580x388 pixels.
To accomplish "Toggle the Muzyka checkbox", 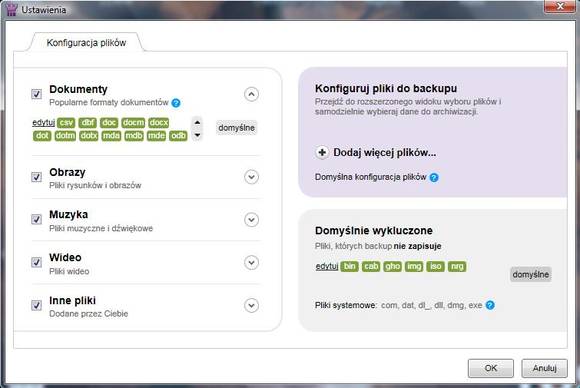I will [x=36, y=219].
